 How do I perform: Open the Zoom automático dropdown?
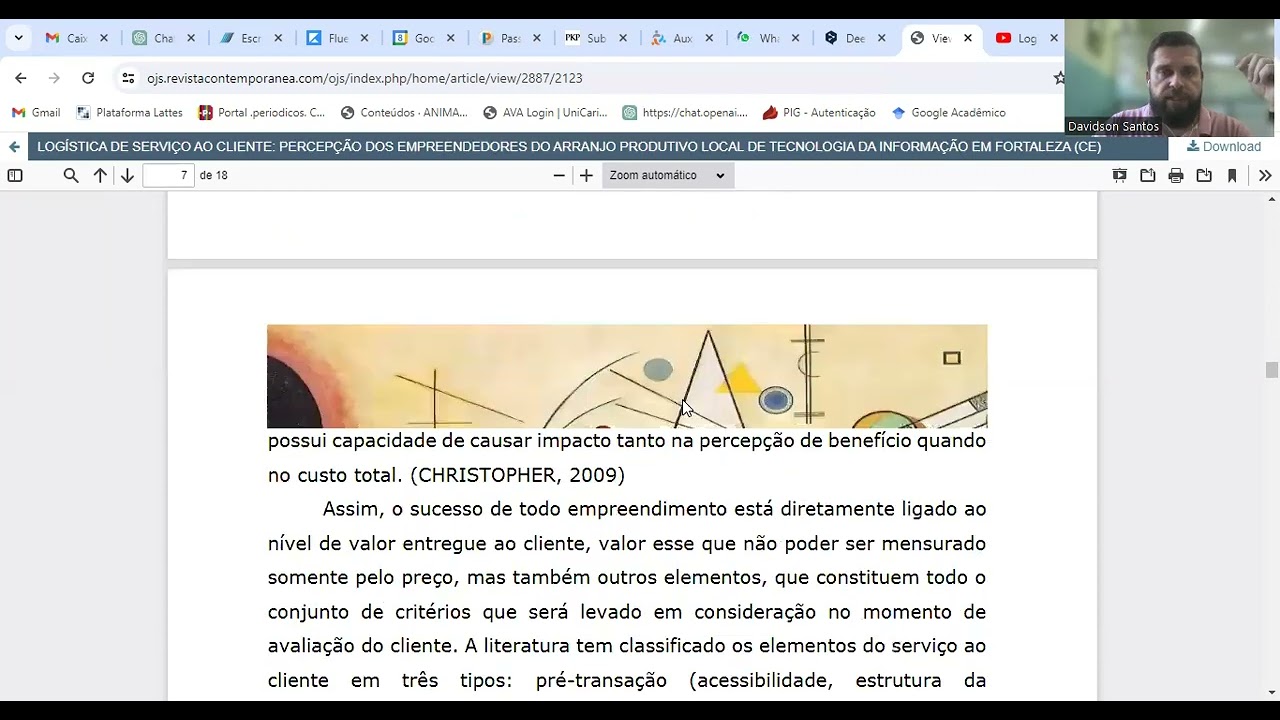[668, 175]
